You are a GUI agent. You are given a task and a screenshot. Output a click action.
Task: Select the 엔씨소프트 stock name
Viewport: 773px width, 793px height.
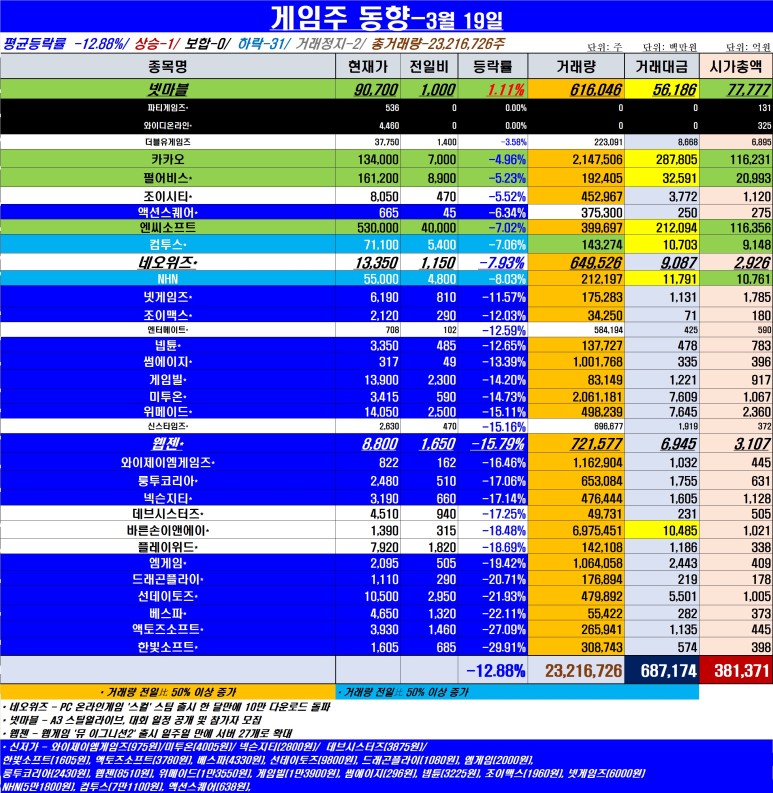click(x=167, y=228)
